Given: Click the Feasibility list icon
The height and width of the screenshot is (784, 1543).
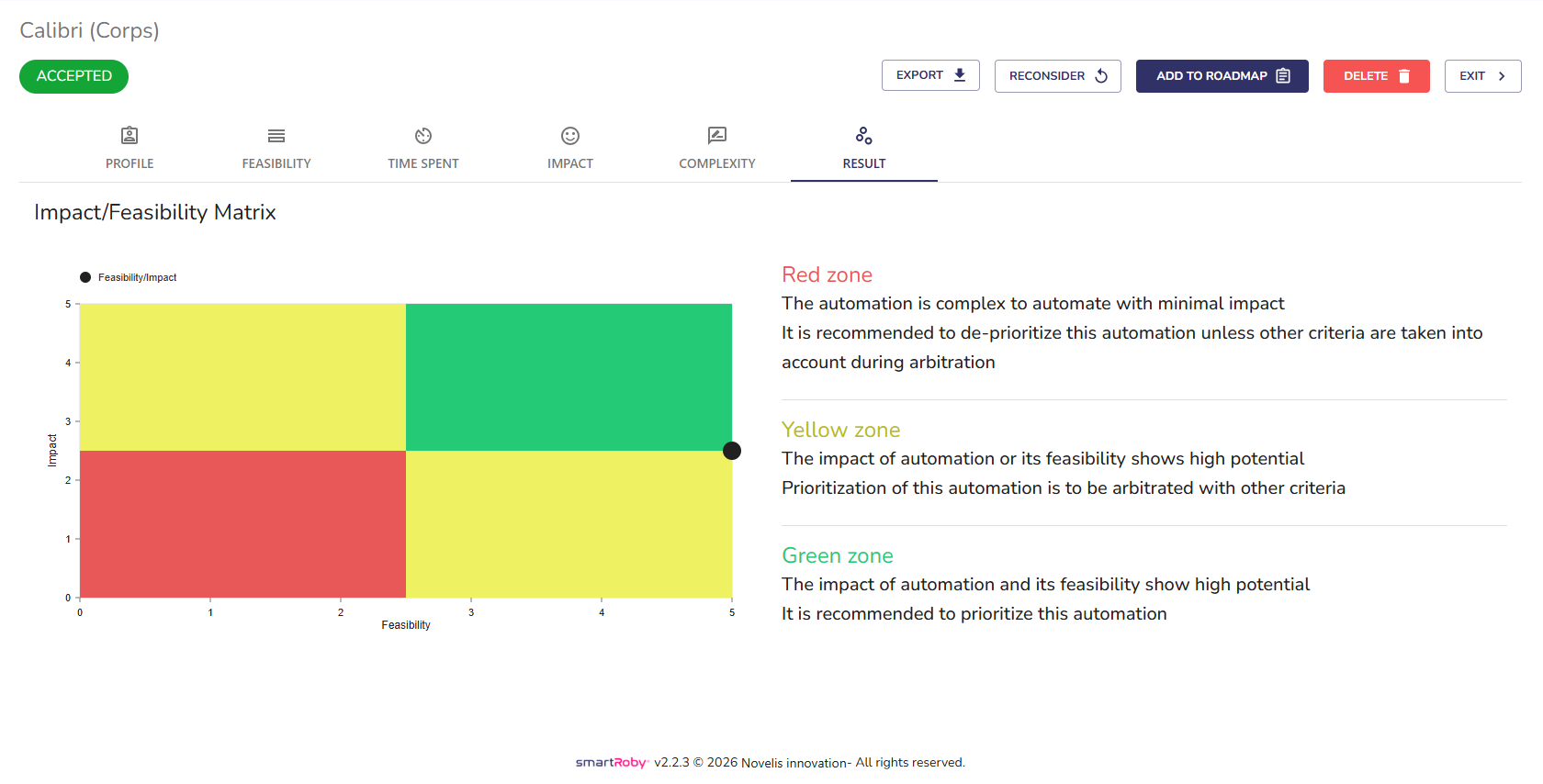Looking at the screenshot, I should (276, 136).
